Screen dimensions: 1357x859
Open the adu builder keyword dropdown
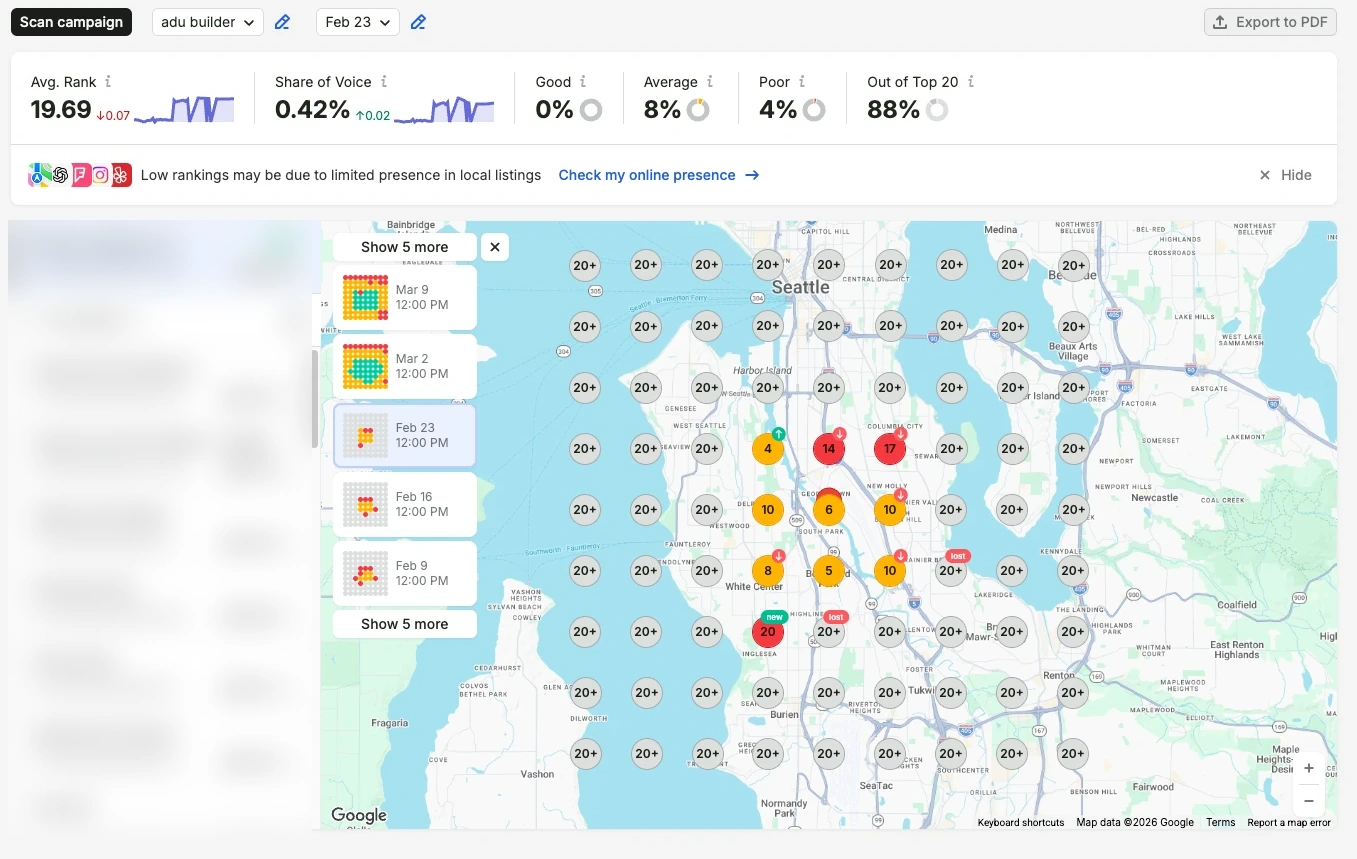pos(208,22)
